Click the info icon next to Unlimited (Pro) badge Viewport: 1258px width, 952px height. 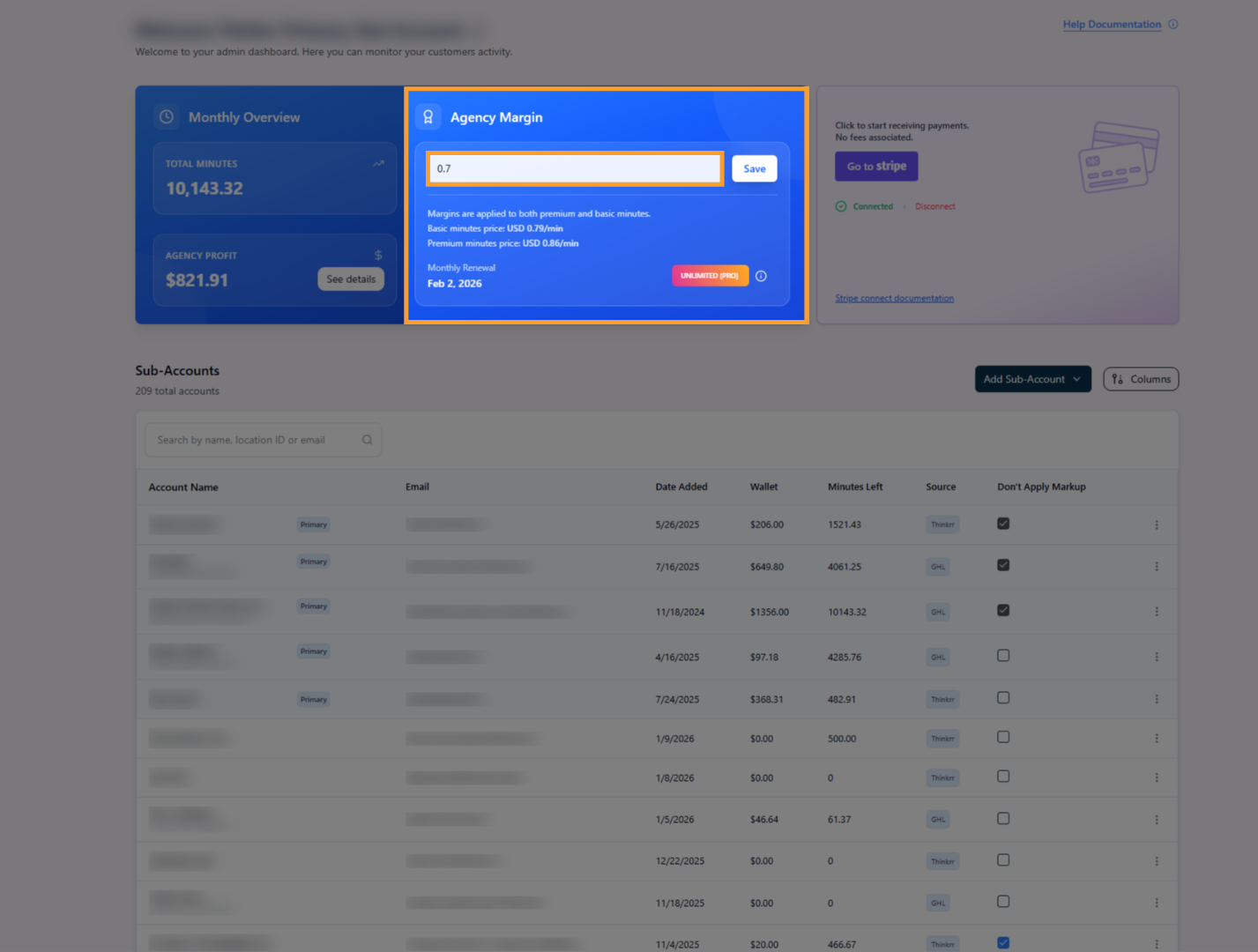pos(761,276)
